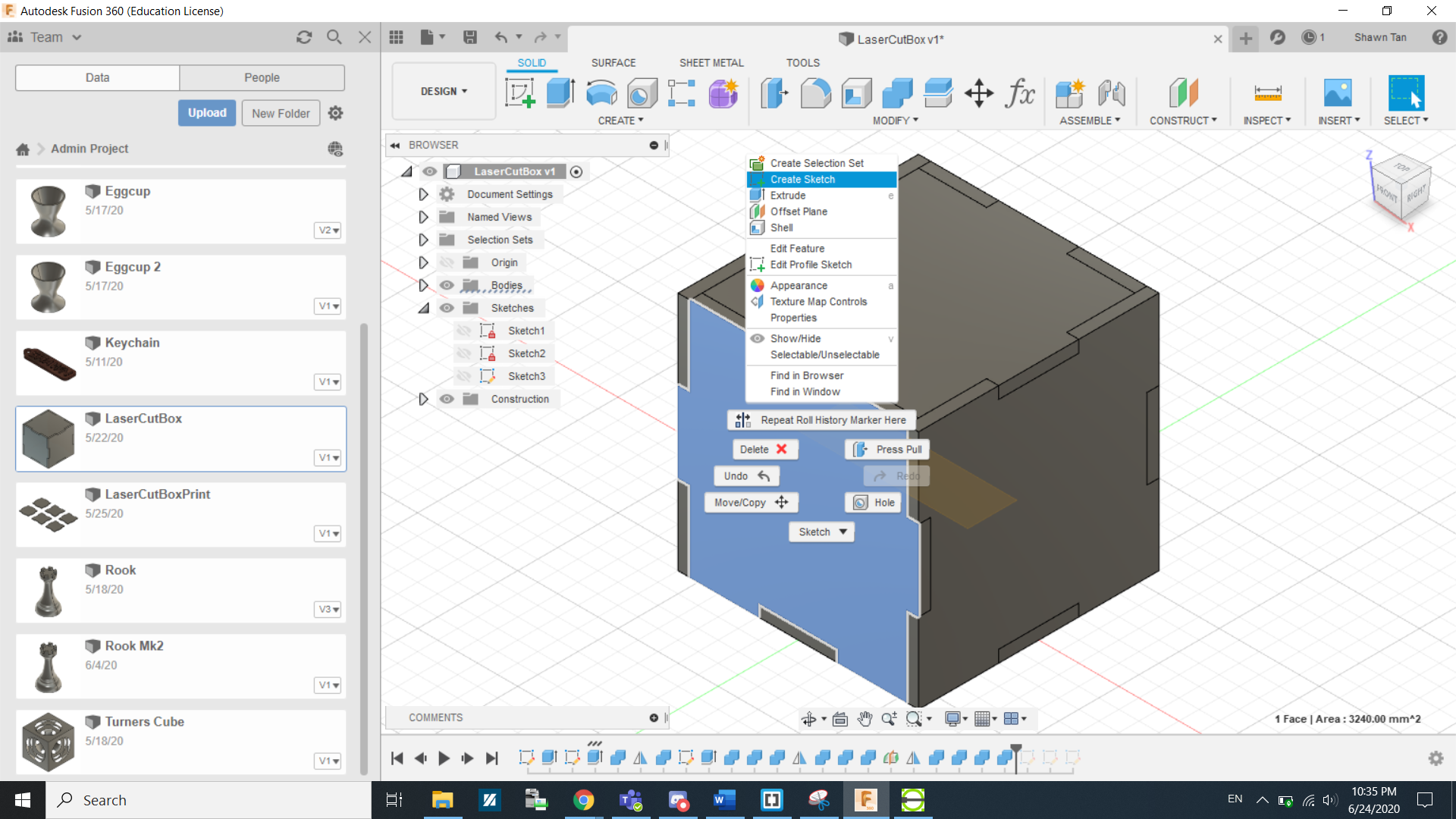Activate the Select tool icon
This screenshot has height=819, width=1456.
[1406, 93]
